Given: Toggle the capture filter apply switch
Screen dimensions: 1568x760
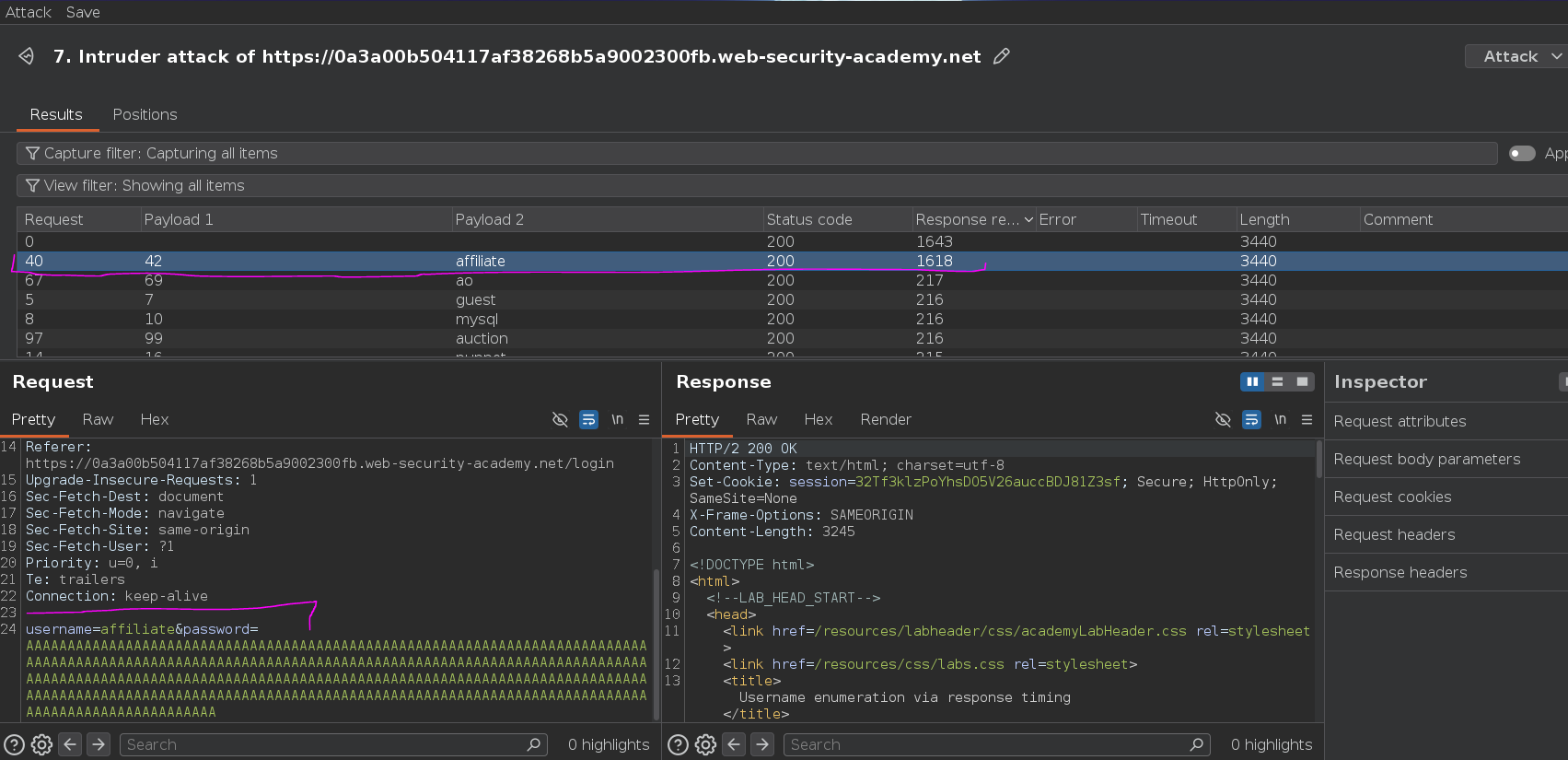Looking at the screenshot, I should point(1522,153).
